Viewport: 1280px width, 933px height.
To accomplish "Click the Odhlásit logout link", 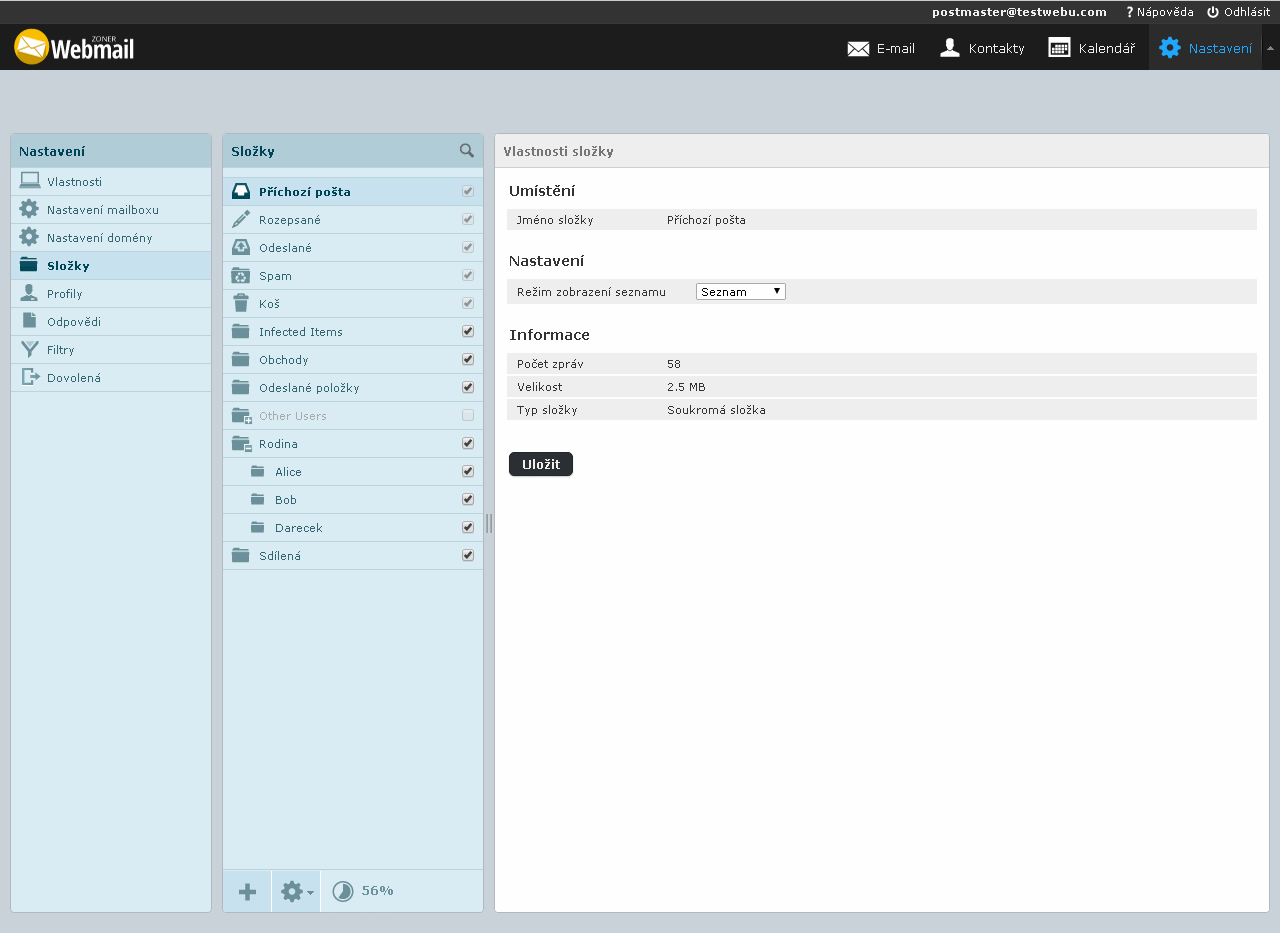I will tap(1239, 12).
